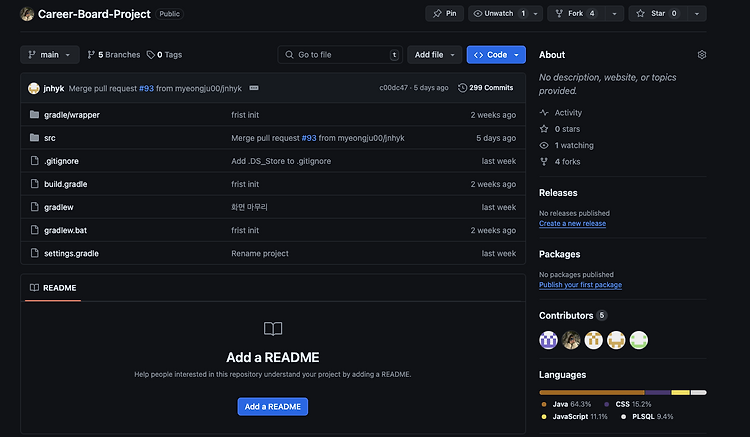Viewport: 750px width, 437px height.
Task: Click the repository owner avatar beside Career-Board-Project
Action: pos(27,14)
